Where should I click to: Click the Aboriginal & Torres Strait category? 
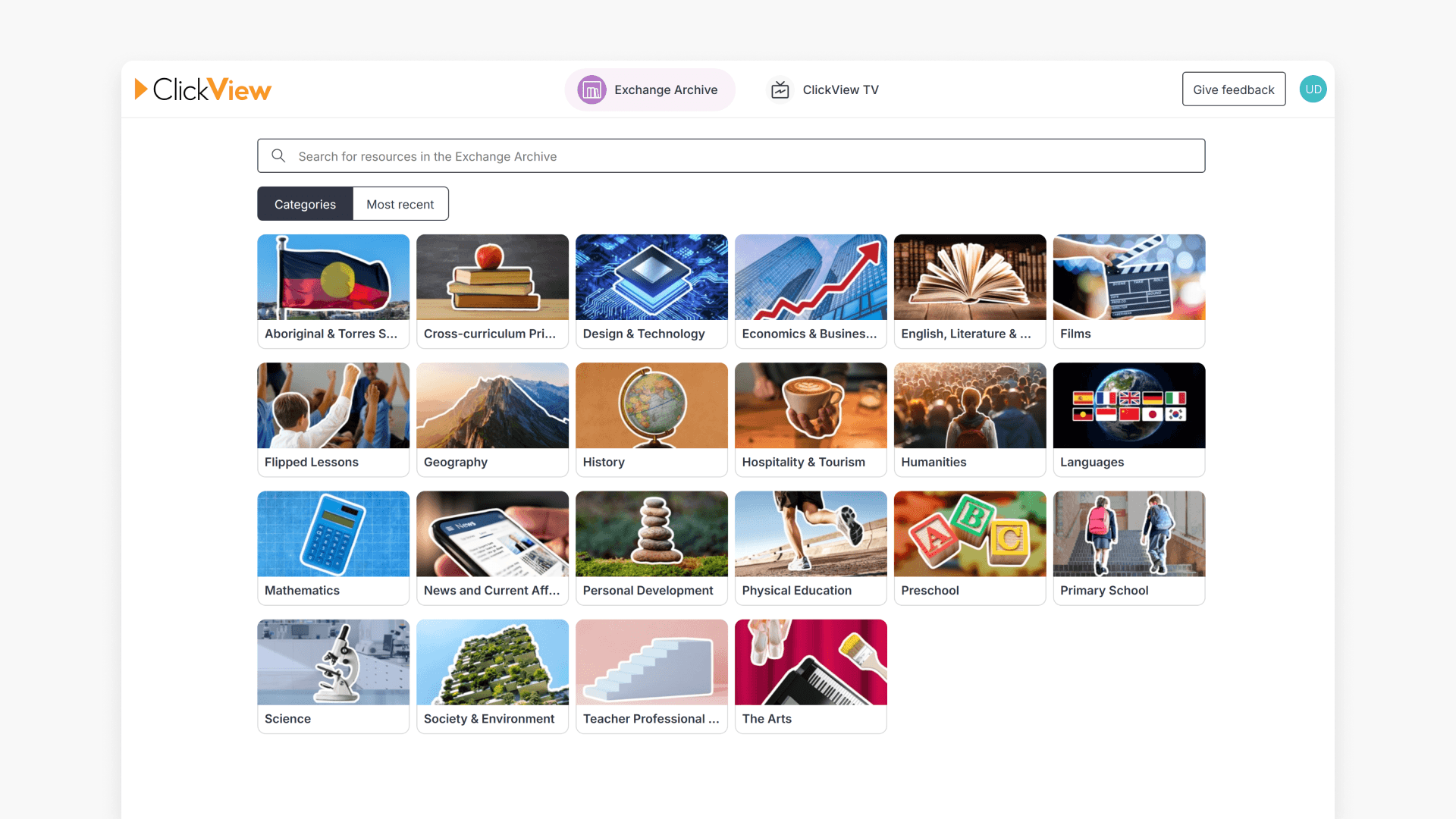(333, 291)
